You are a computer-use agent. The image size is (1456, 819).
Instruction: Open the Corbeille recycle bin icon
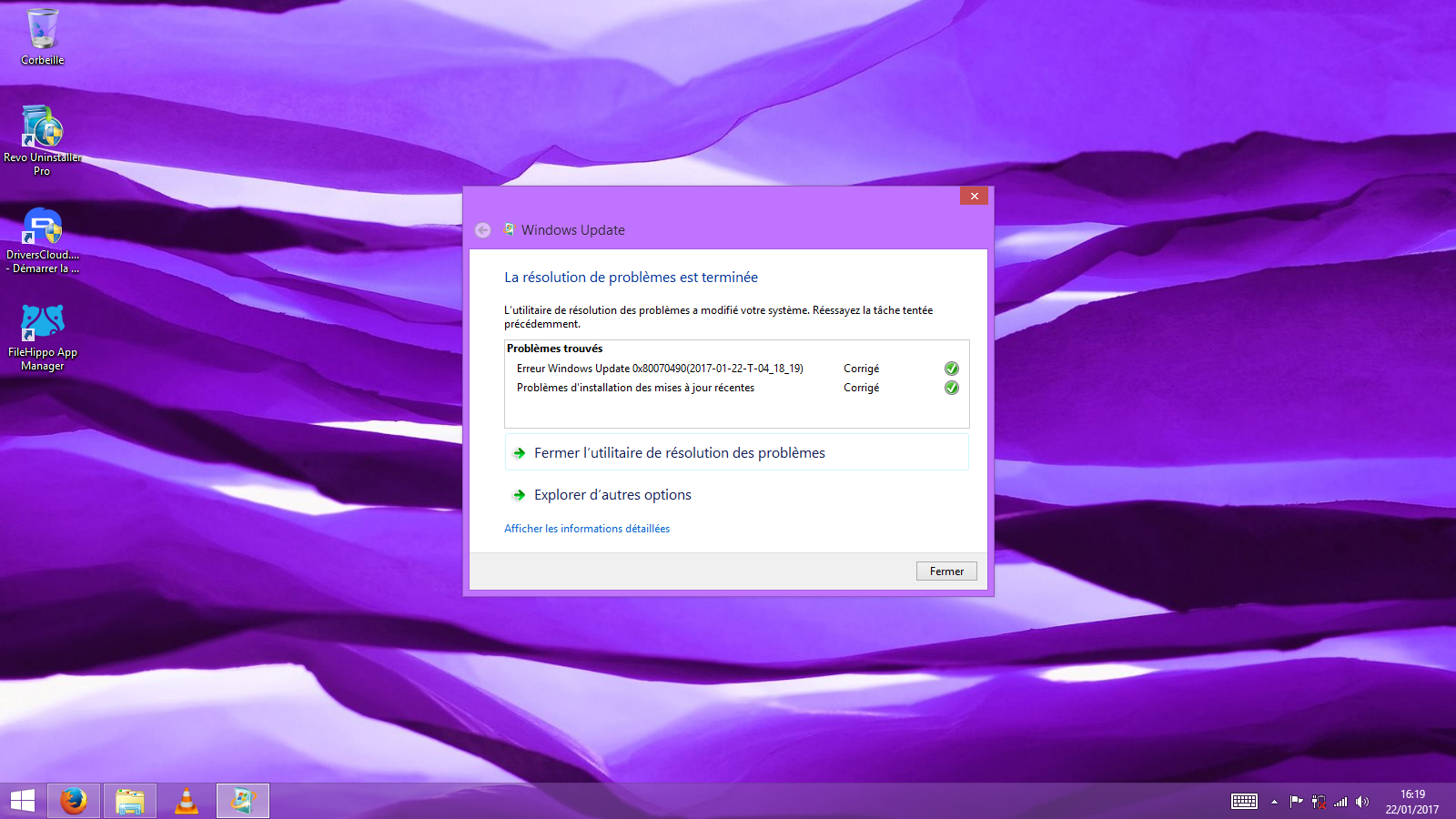pos(43,36)
